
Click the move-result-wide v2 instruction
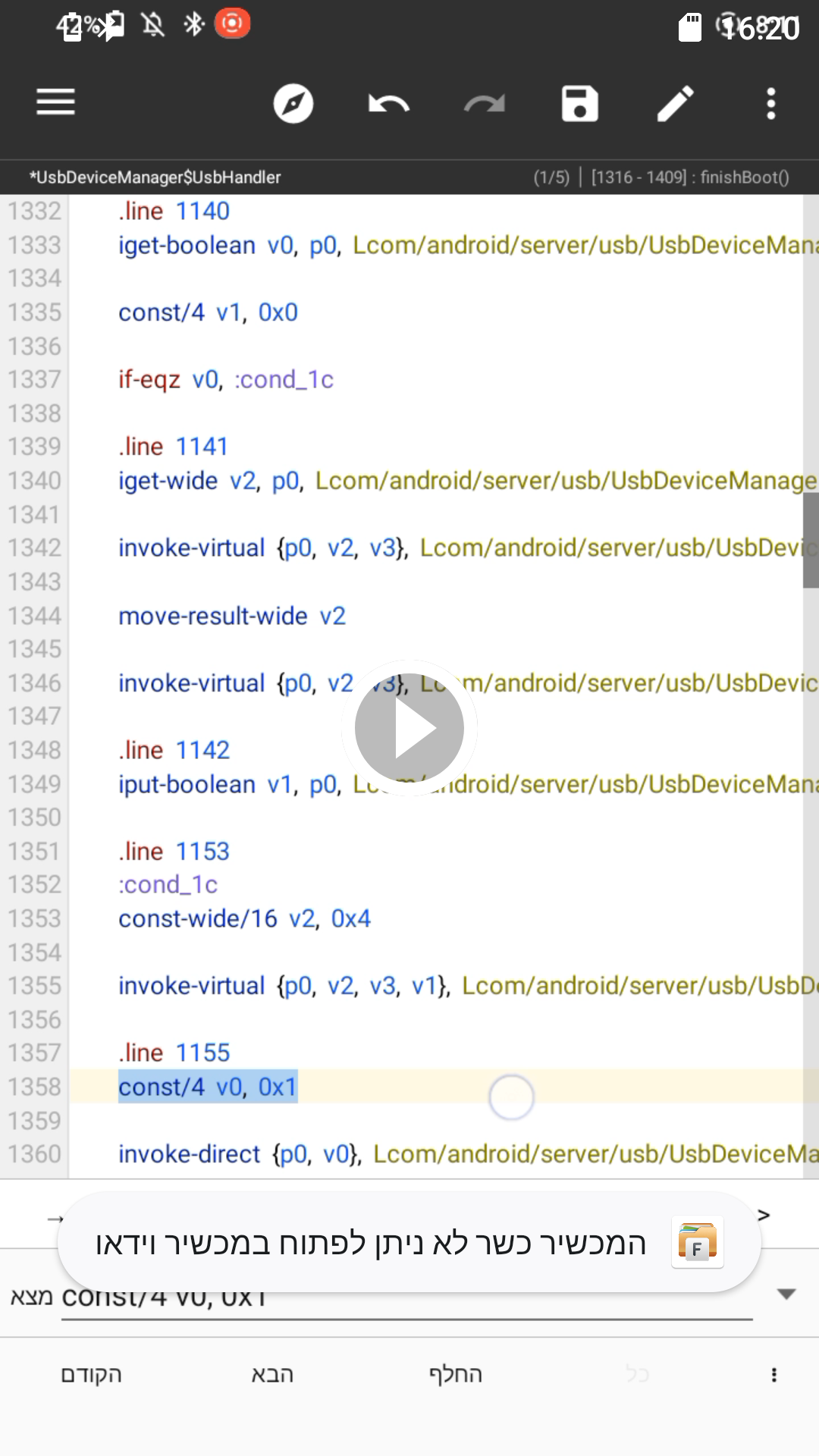[232, 616]
